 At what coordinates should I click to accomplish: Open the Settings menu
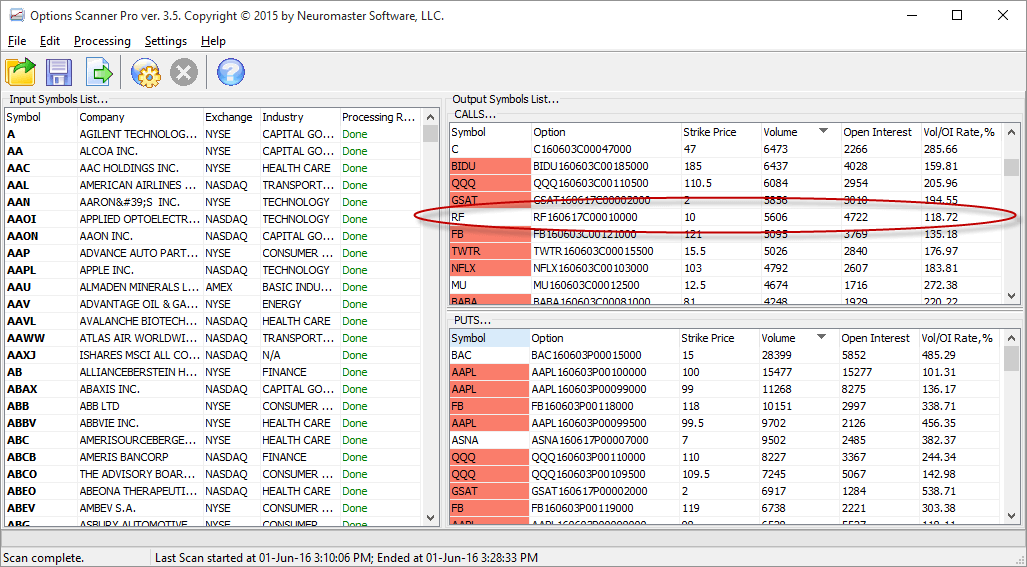[166, 41]
